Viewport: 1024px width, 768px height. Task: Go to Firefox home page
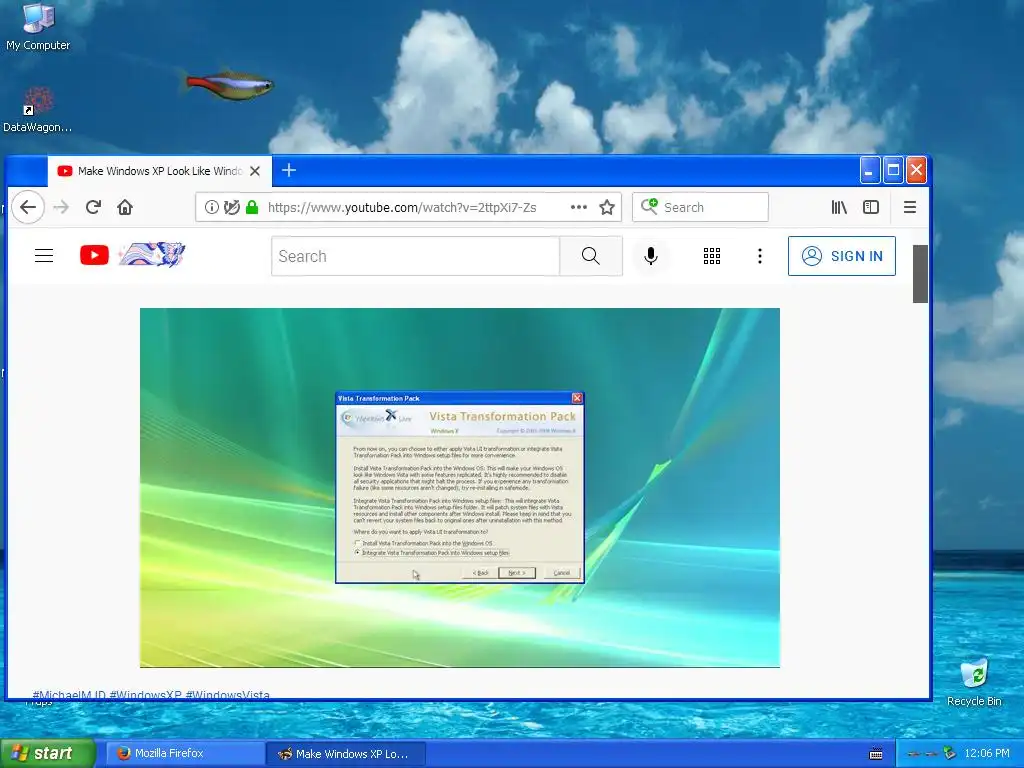[x=125, y=207]
